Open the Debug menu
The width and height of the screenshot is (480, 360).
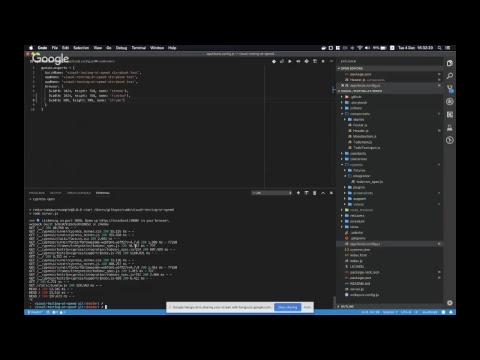[x=121, y=48]
